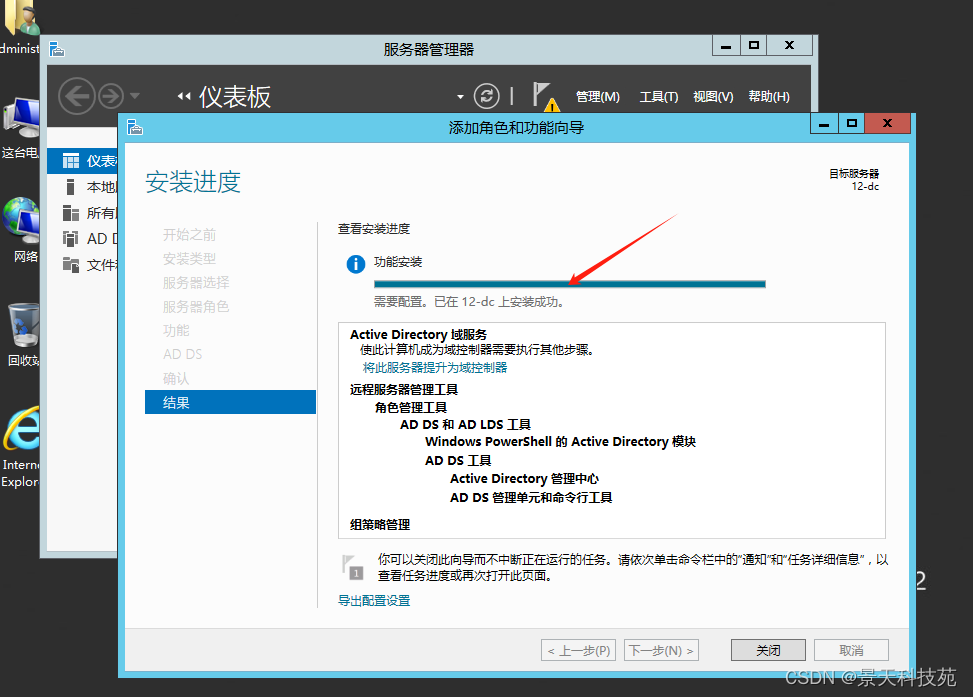The width and height of the screenshot is (973, 697).
Task: Click the wizard window title bar icon
Action: point(135,127)
